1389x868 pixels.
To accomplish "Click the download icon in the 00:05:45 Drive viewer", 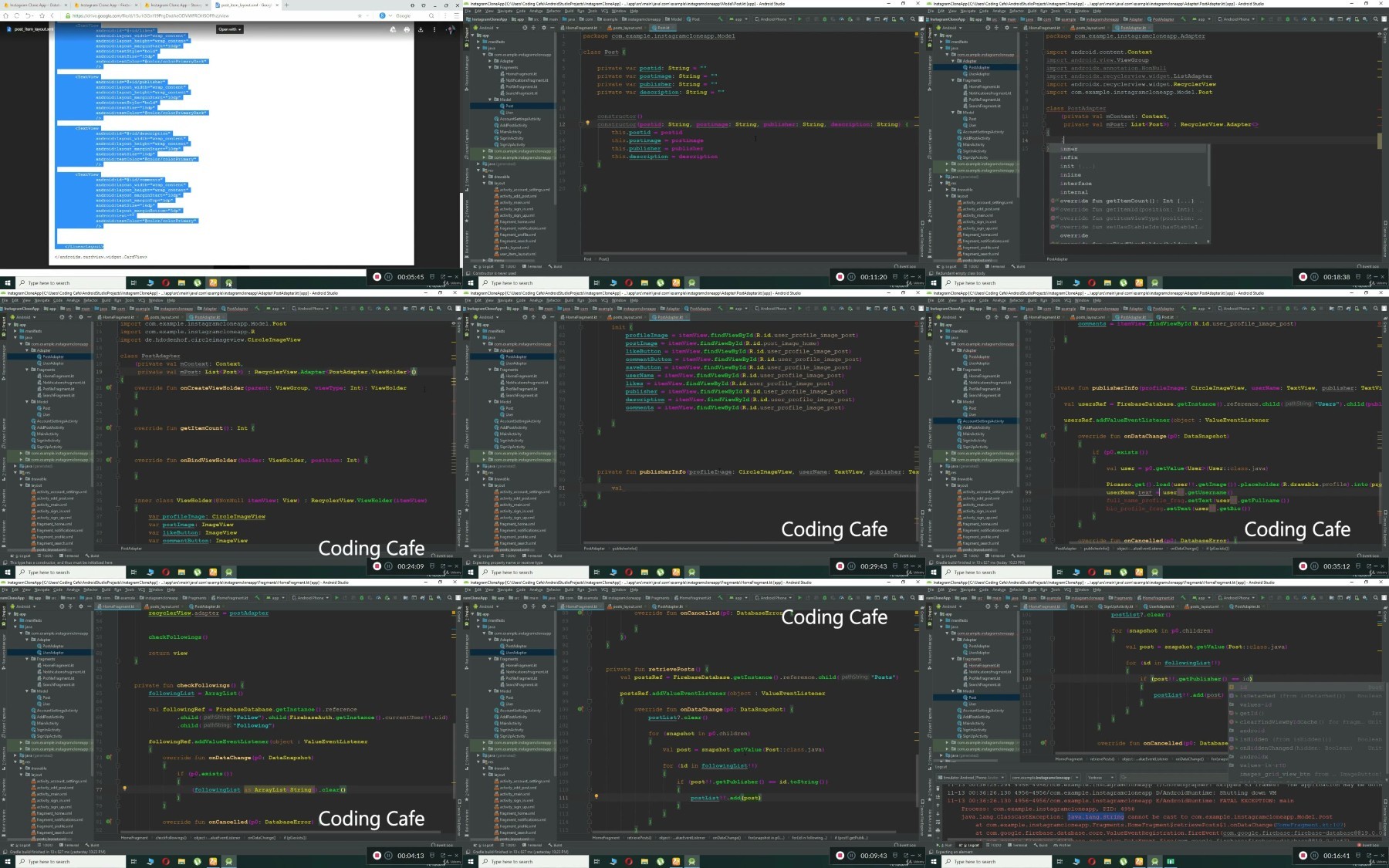I will point(421,29).
